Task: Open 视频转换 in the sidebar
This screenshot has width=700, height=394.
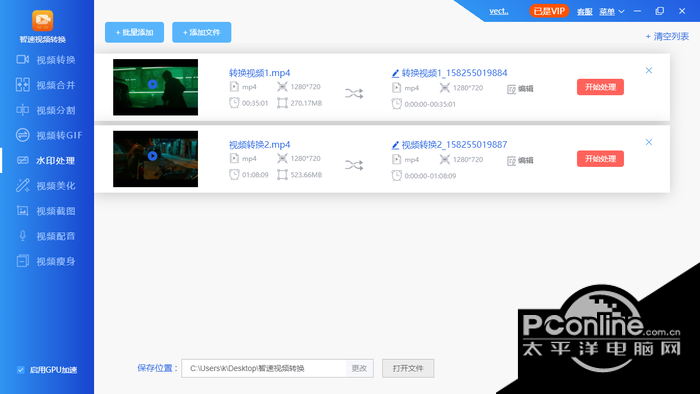Action: click(46, 60)
